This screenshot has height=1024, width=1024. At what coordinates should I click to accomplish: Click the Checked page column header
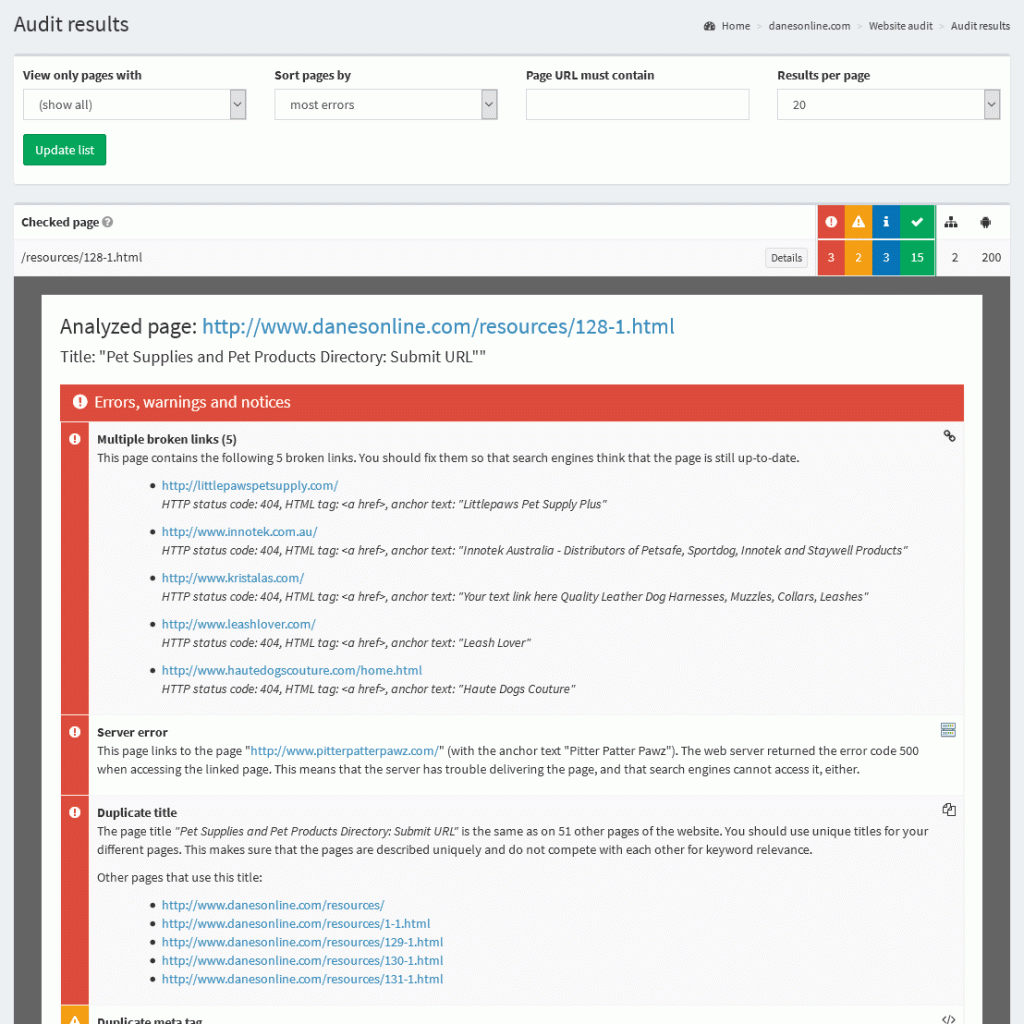point(60,222)
